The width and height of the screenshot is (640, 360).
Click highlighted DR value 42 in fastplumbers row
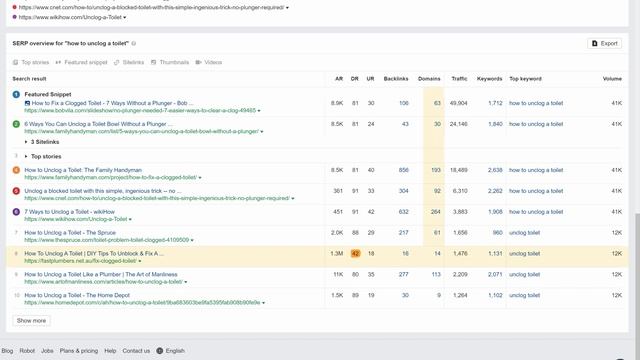click(x=356, y=253)
